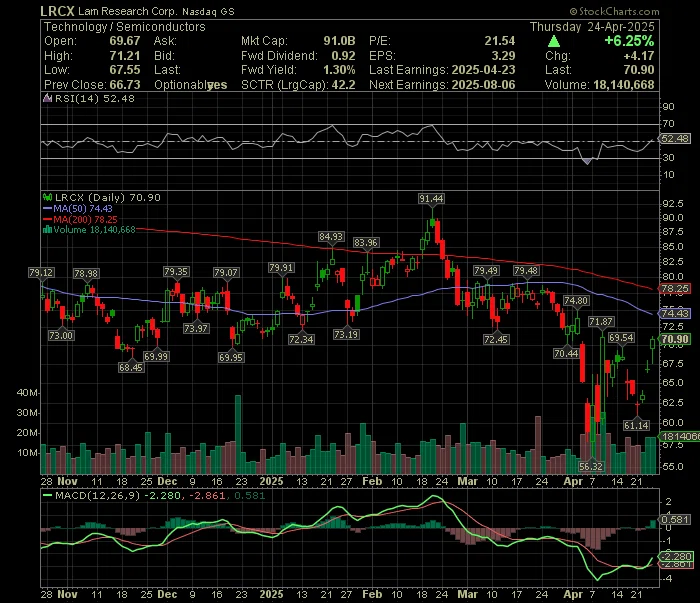Click the Low price 67.55
The image size is (700, 603).
tap(125, 70)
